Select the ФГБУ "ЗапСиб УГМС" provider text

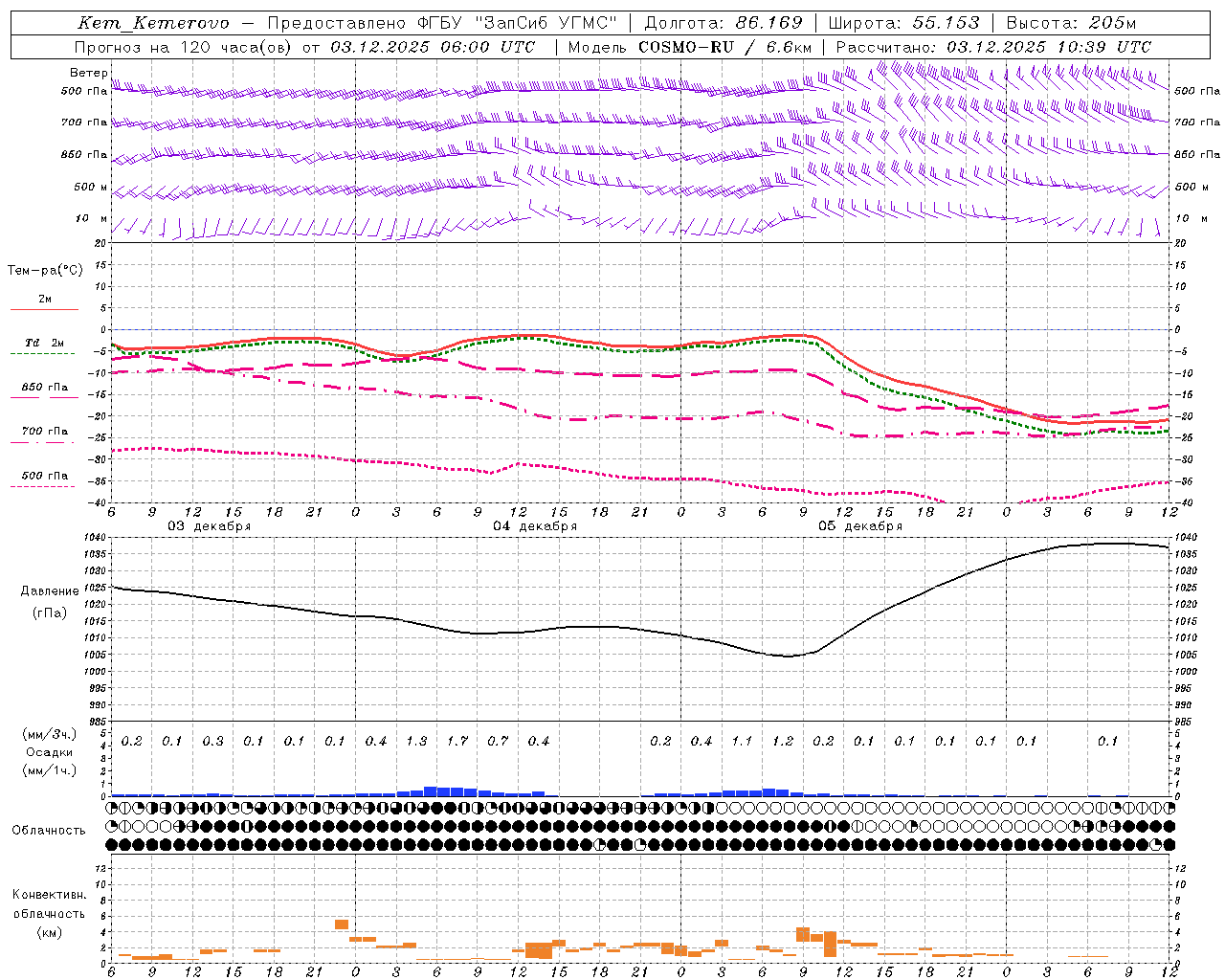point(518,23)
